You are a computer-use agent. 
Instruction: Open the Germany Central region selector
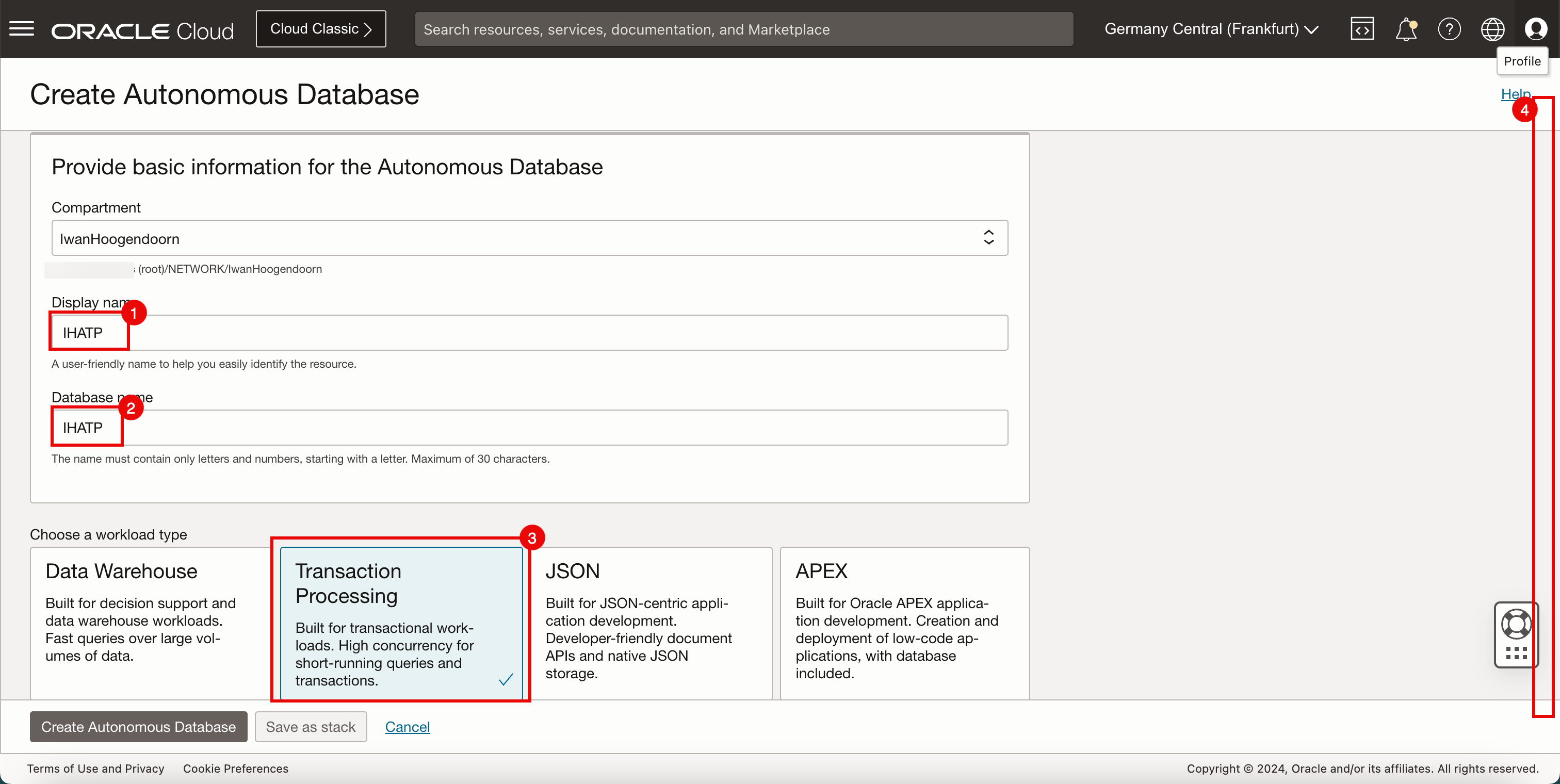pos(1211,29)
